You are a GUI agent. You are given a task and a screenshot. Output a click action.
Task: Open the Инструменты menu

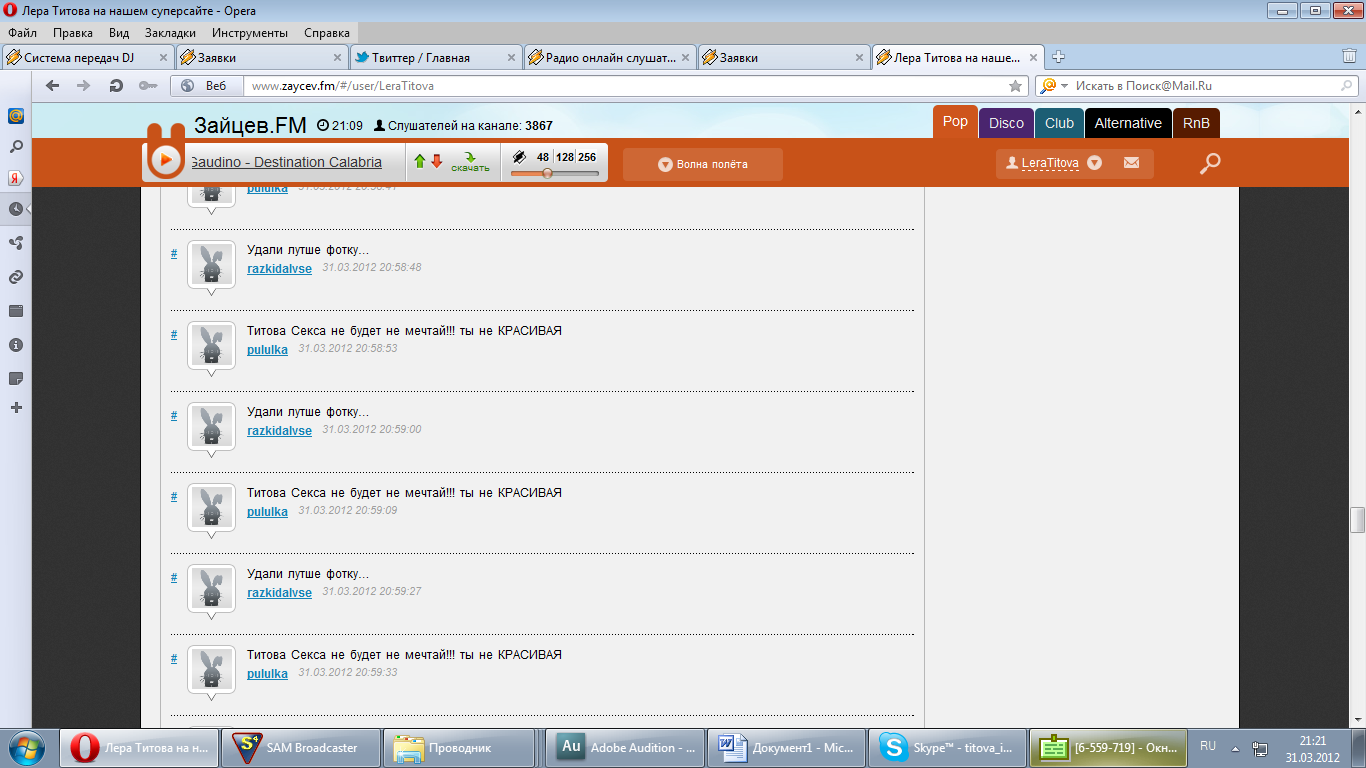pos(250,33)
